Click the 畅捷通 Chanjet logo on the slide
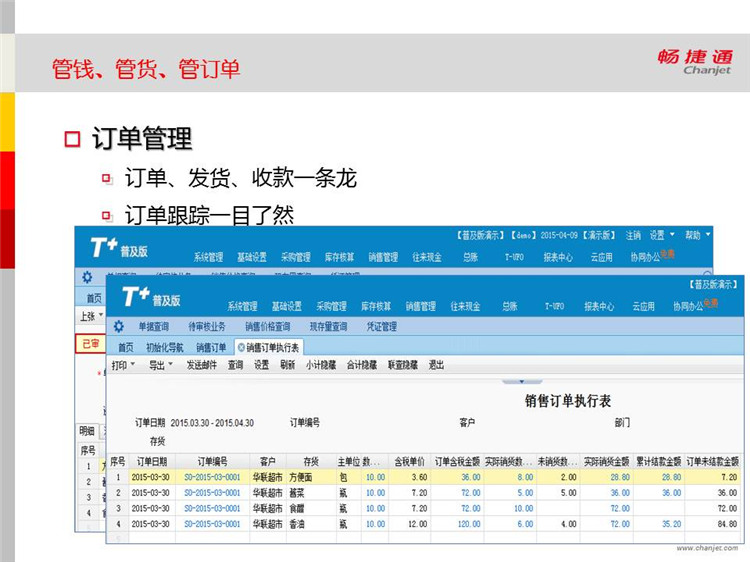This screenshot has height=562, width=750. [695, 62]
